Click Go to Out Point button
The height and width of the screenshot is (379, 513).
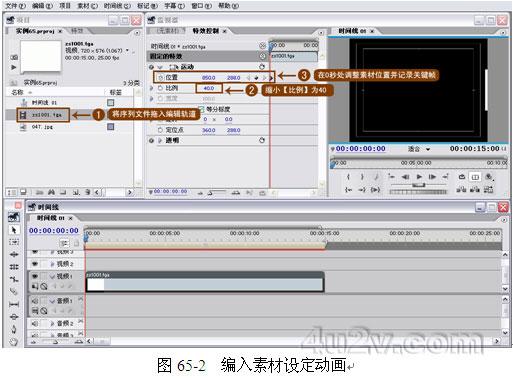362,190
